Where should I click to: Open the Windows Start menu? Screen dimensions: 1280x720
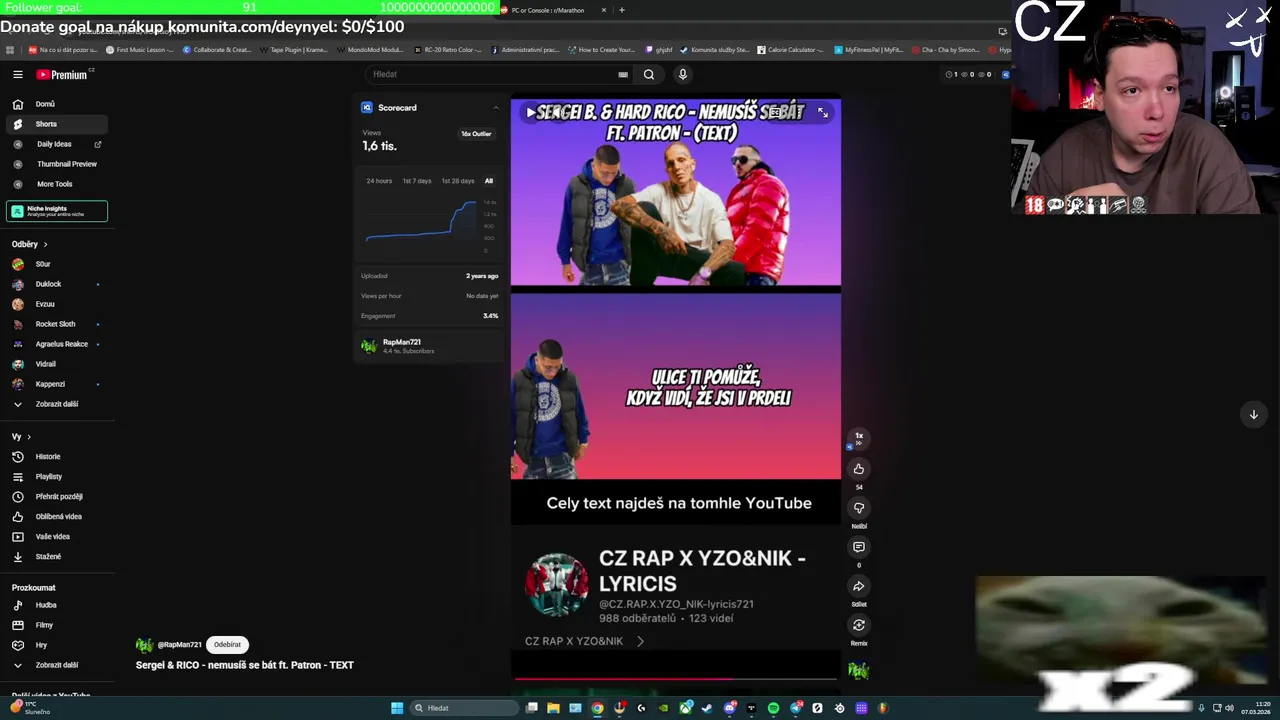coord(397,708)
